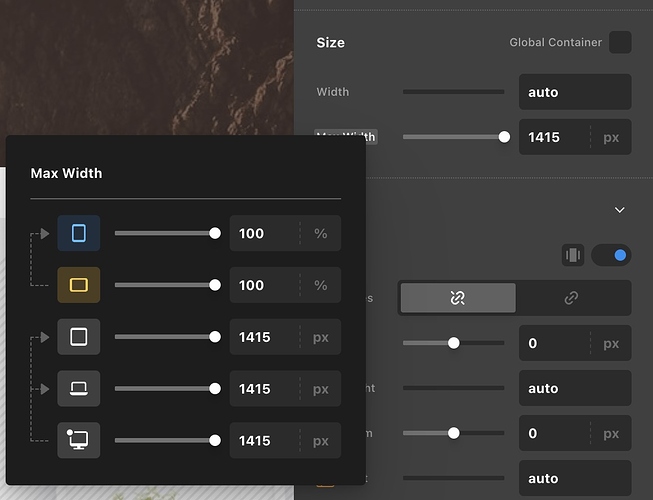
Task: Check the Global Container checkbox
Action: tap(620, 42)
